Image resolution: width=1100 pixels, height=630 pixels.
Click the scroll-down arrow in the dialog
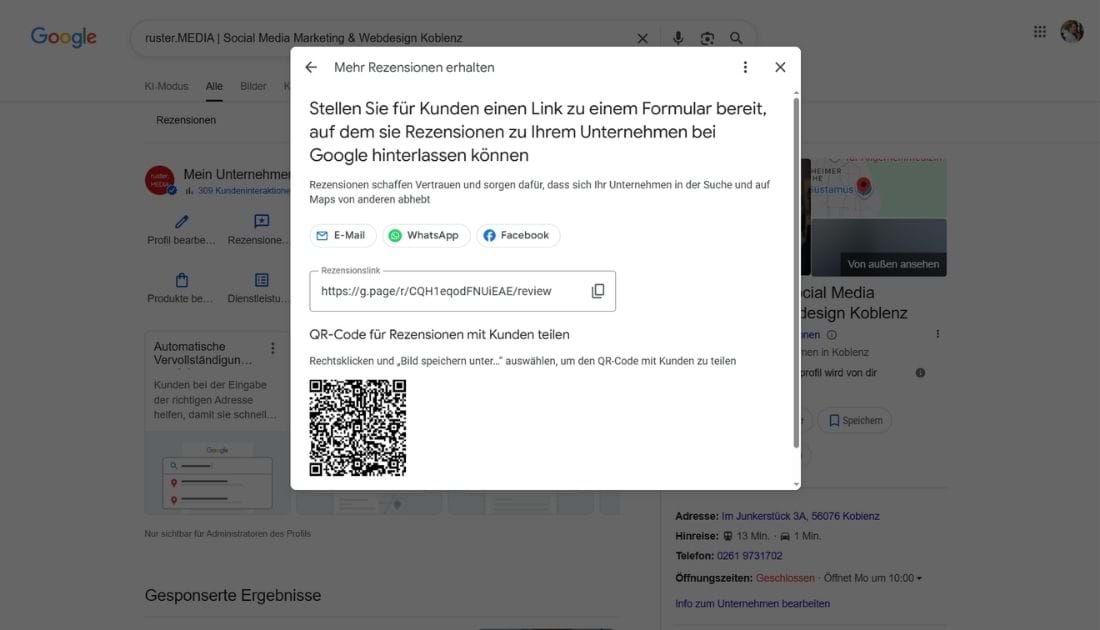[x=796, y=484]
